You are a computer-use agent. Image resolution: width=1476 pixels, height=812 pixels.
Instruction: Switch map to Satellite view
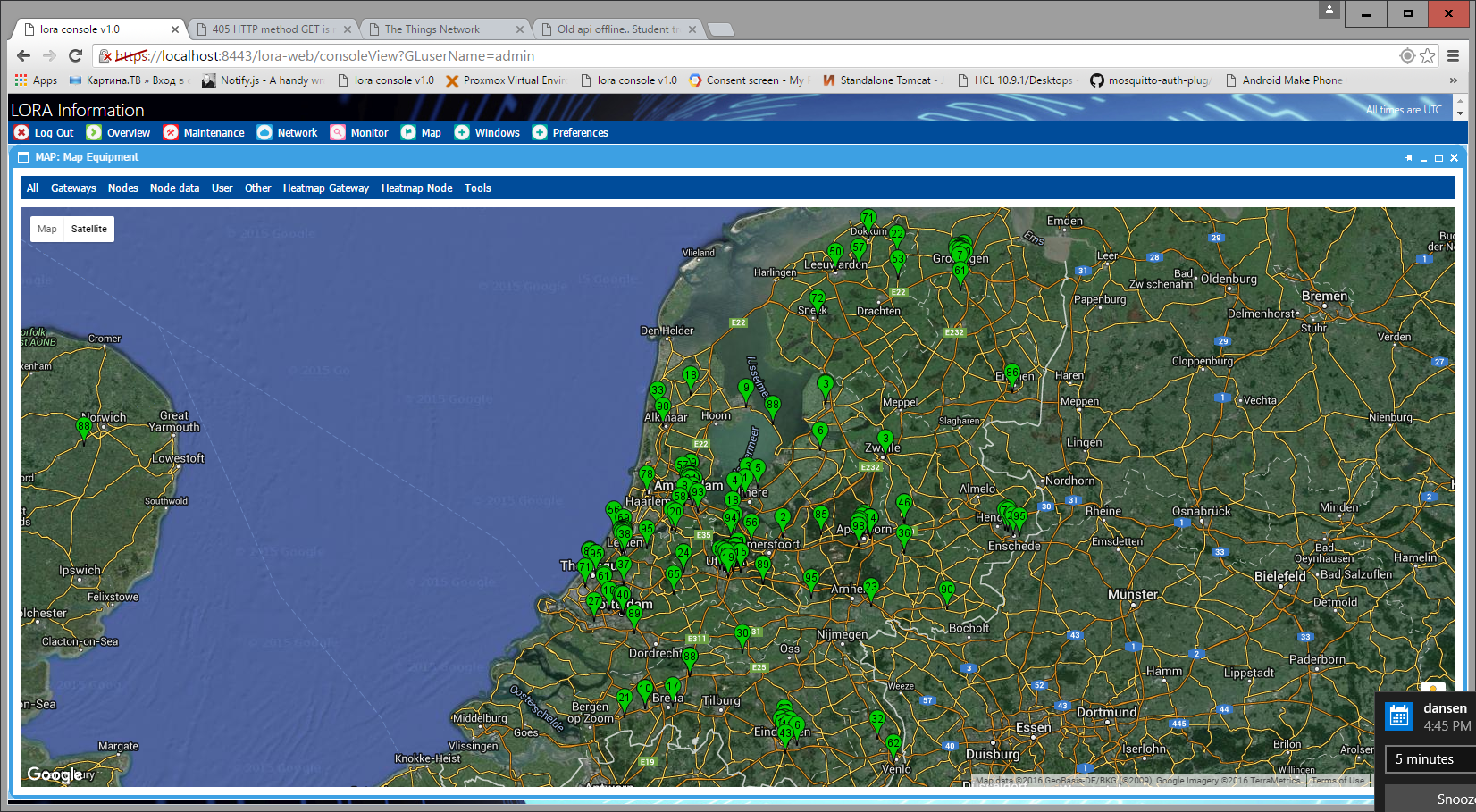pyautogui.click(x=89, y=229)
